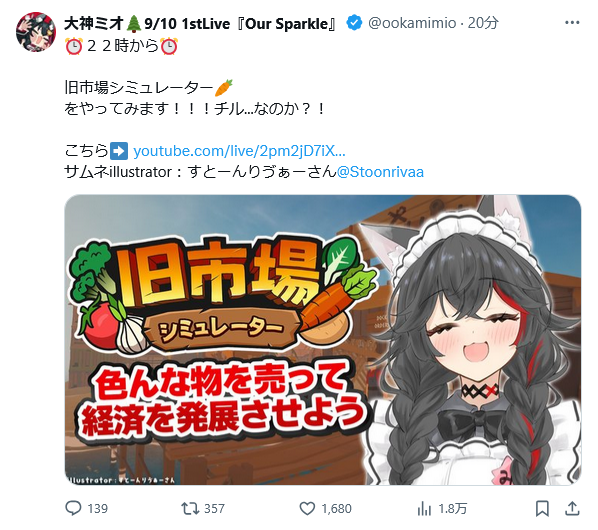598x530 pixels.
Task: Click the share upload icon
Action: pos(572,508)
